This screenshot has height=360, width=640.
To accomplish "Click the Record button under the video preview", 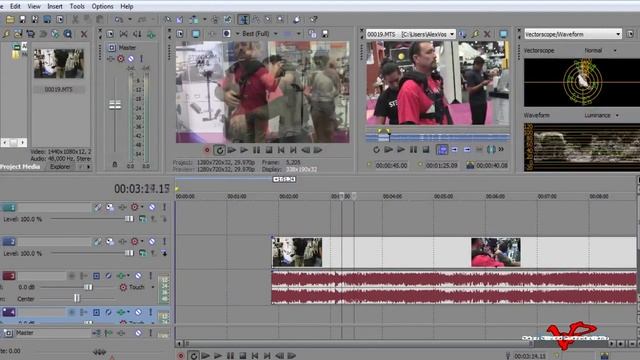I will (x=207, y=150).
